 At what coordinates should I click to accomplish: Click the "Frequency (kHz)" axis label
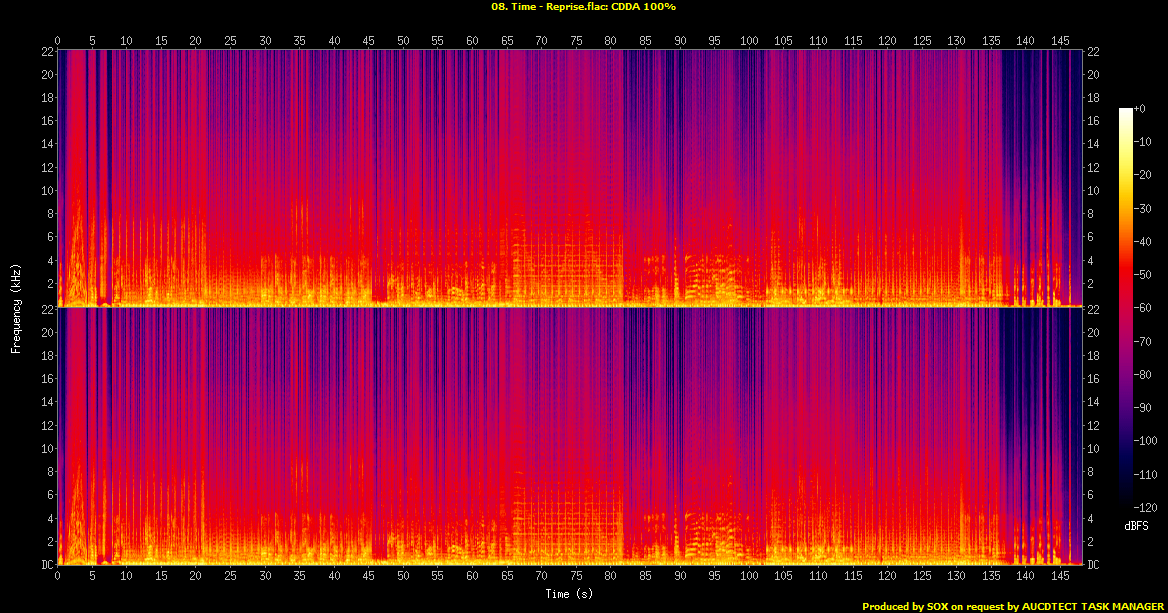click(16, 308)
